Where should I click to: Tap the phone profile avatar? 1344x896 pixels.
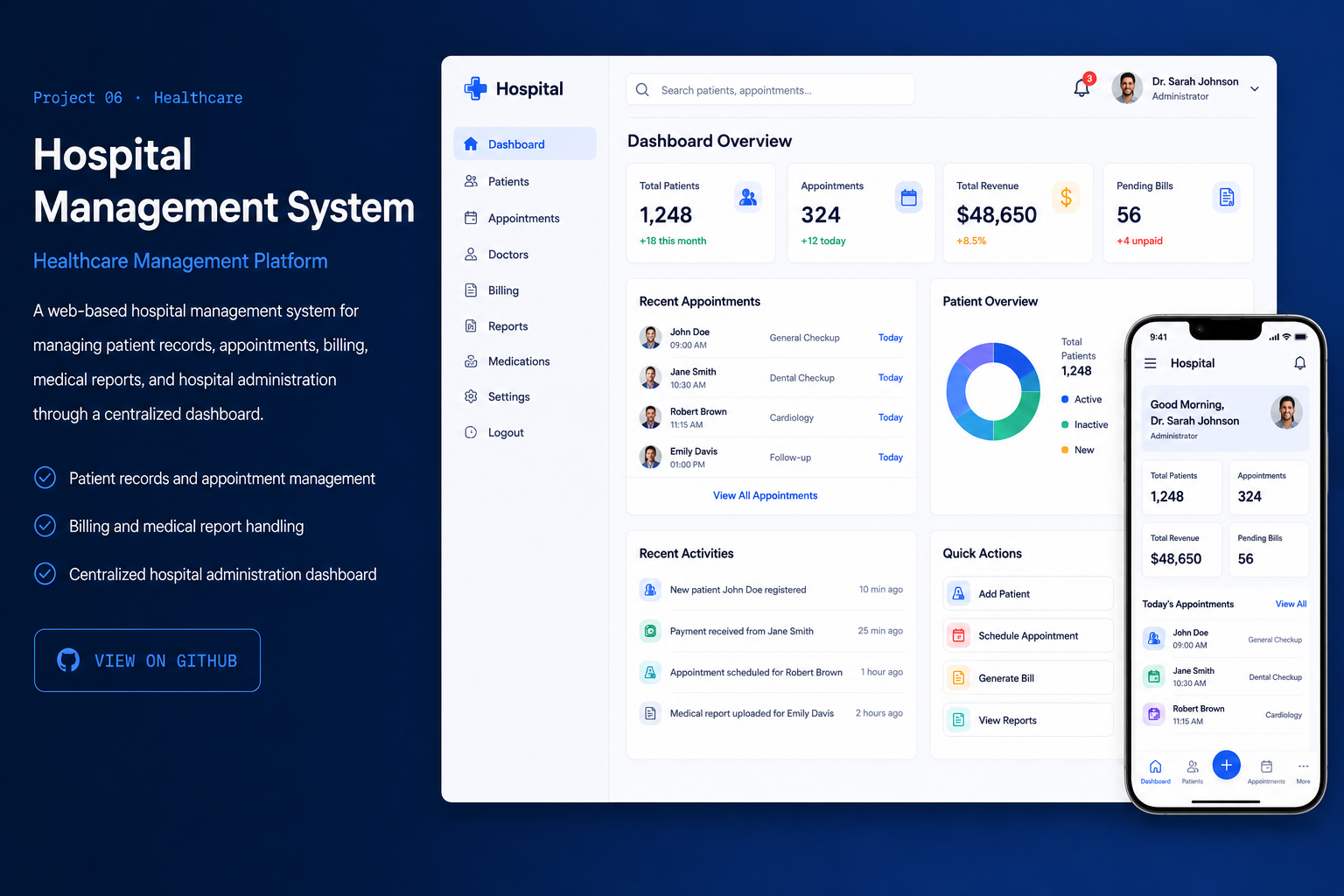click(1286, 411)
